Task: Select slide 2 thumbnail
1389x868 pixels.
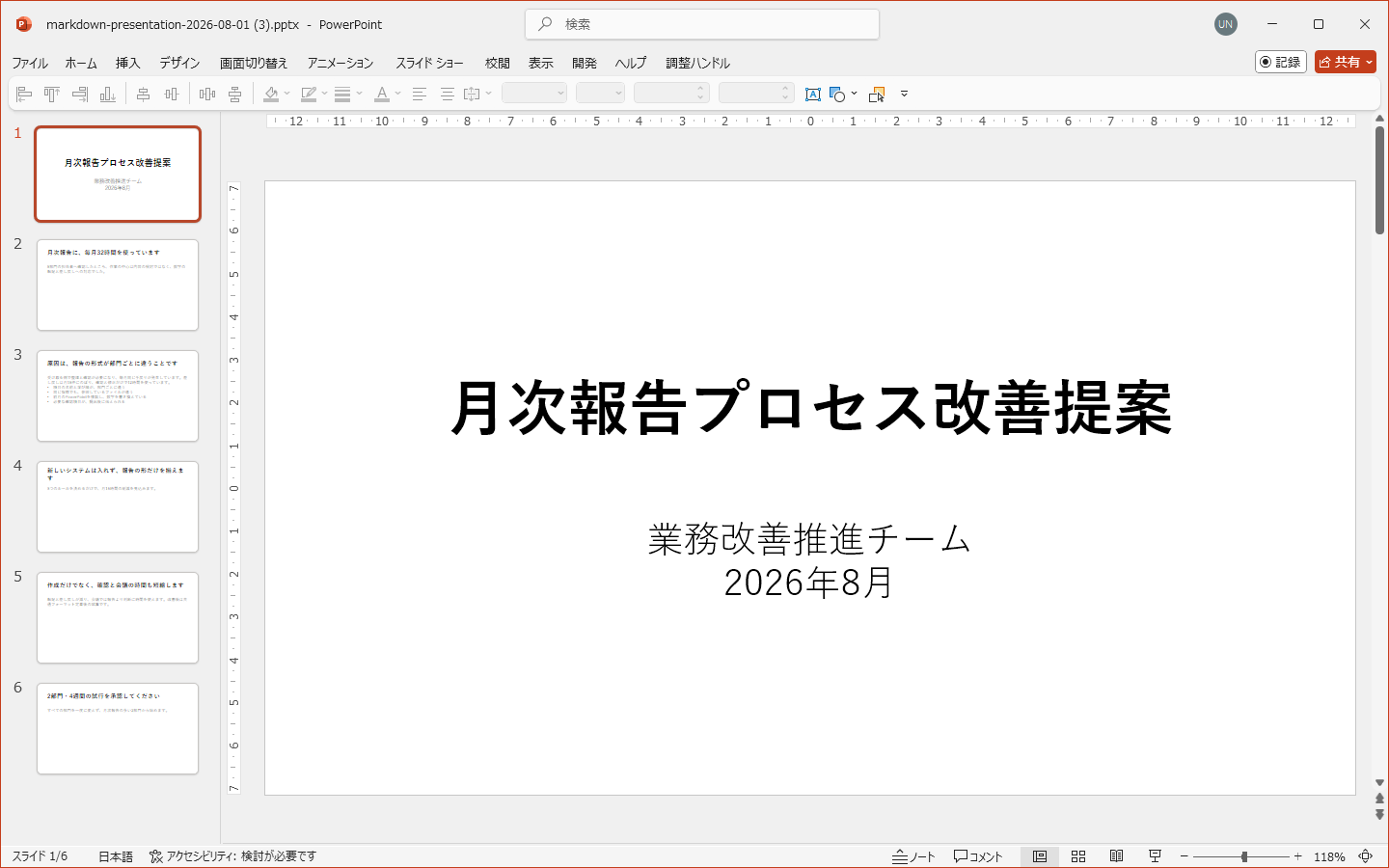Action: tap(118, 285)
